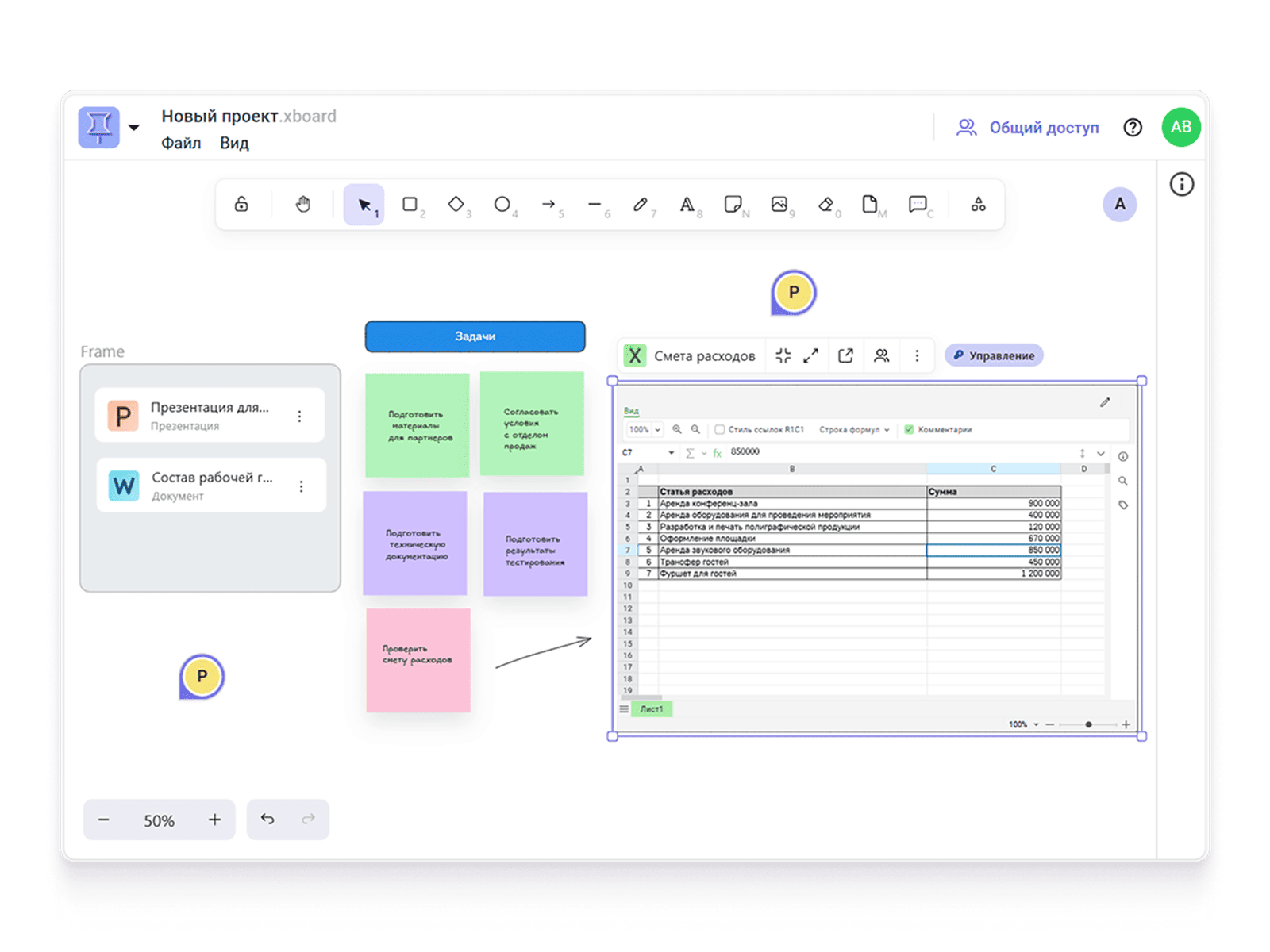Open spreadsheet in new window icon
The height and width of the screenshot is (952, 1270).
coord(845,356)
